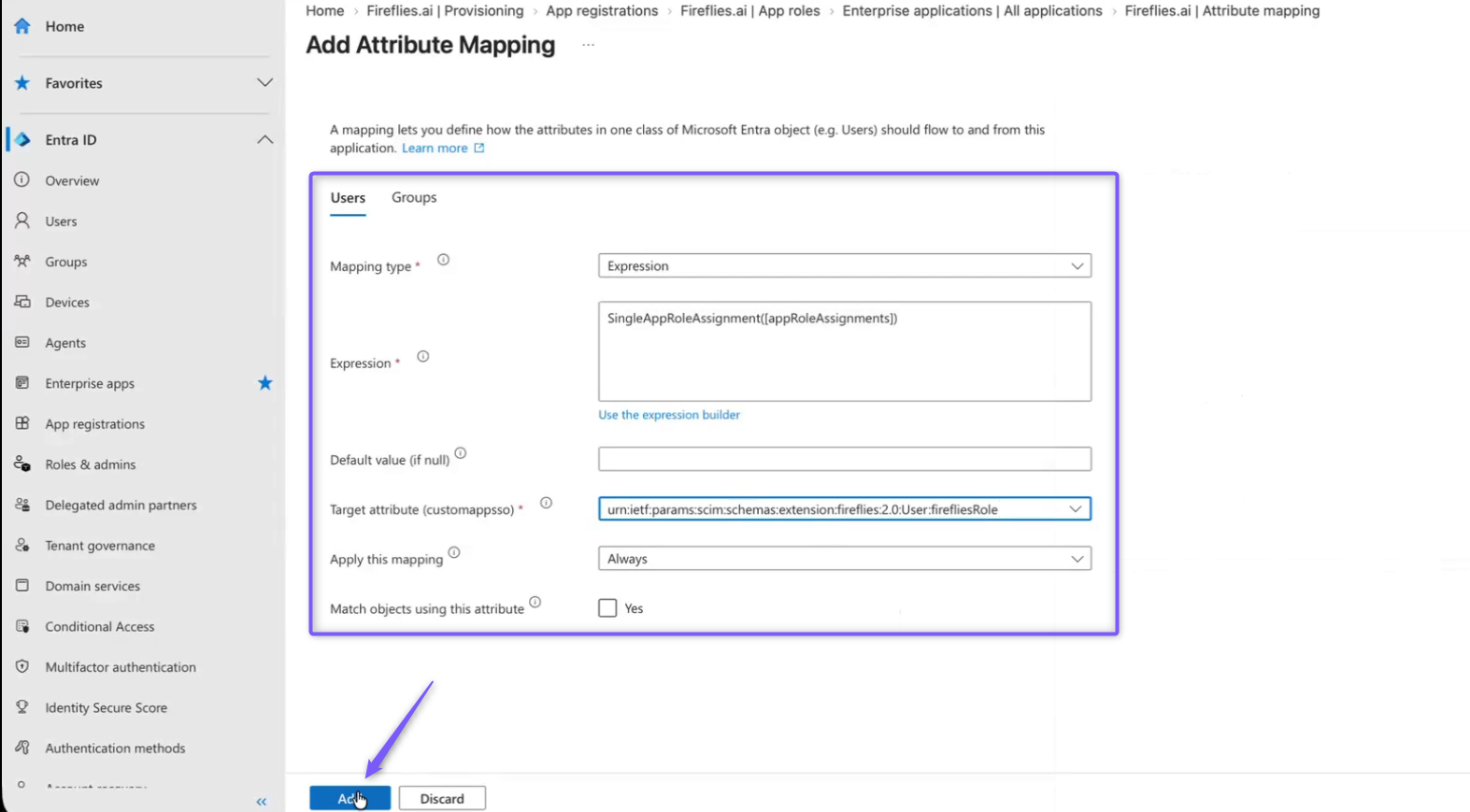
Task: Click the Add button
Action: (350, 798)
